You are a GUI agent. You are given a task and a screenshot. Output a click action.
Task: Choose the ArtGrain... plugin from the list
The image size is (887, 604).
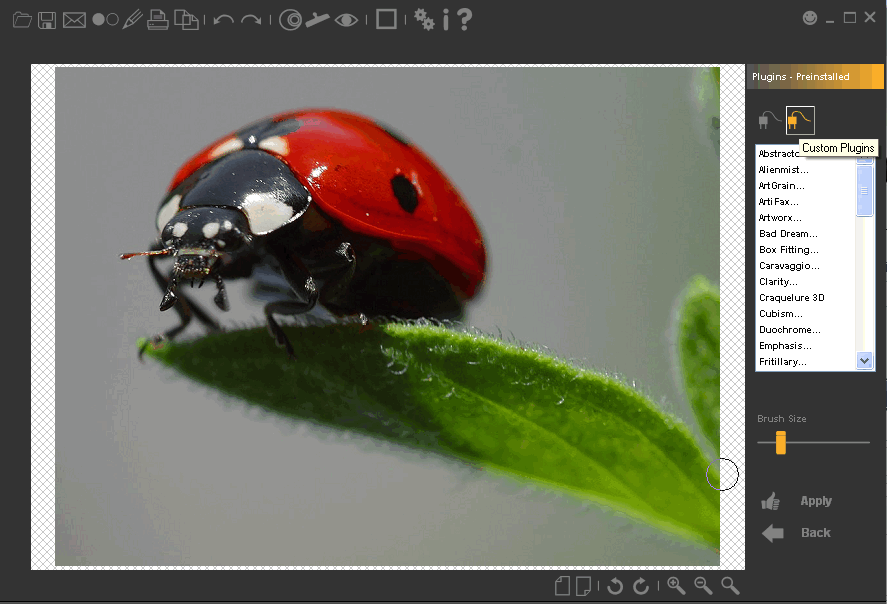tap(781, 185)
